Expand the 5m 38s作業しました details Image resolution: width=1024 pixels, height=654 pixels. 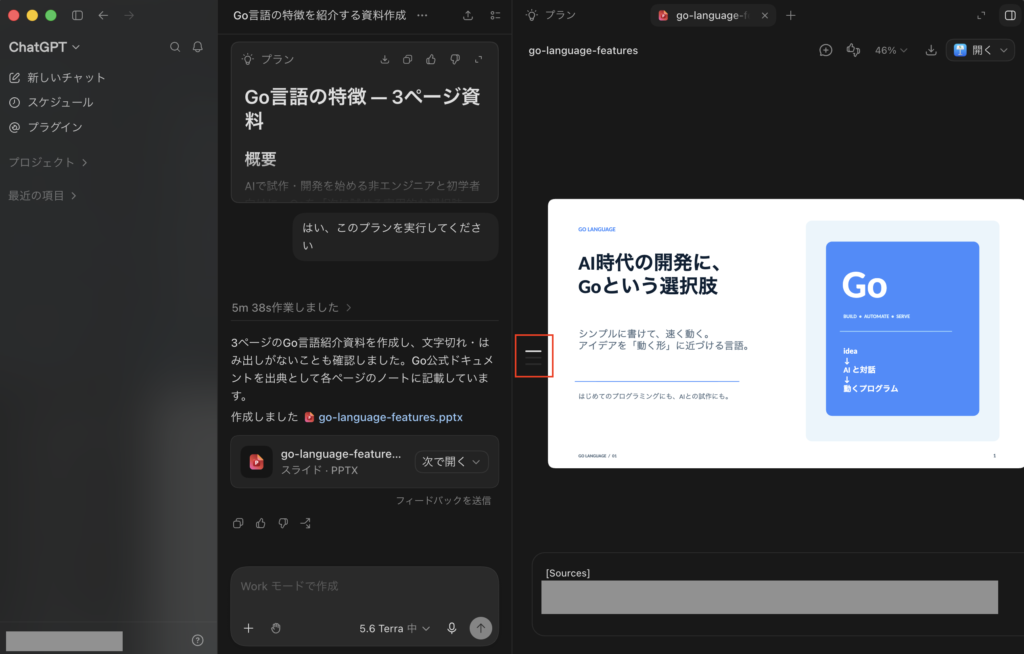point(291,308)
